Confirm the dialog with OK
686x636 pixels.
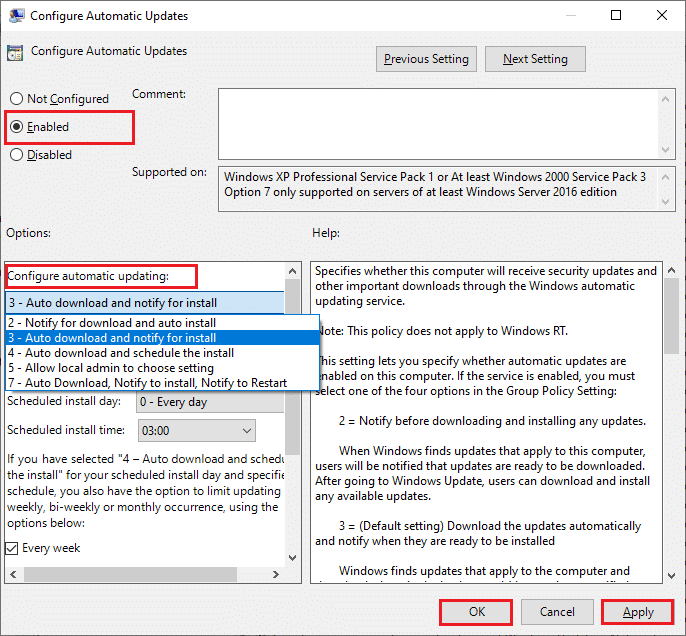(476, 612)
